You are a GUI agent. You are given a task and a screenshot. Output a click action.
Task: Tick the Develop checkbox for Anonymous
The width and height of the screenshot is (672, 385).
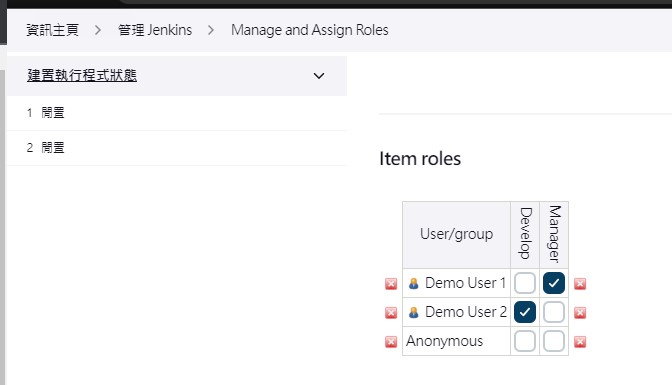point(525,341)
